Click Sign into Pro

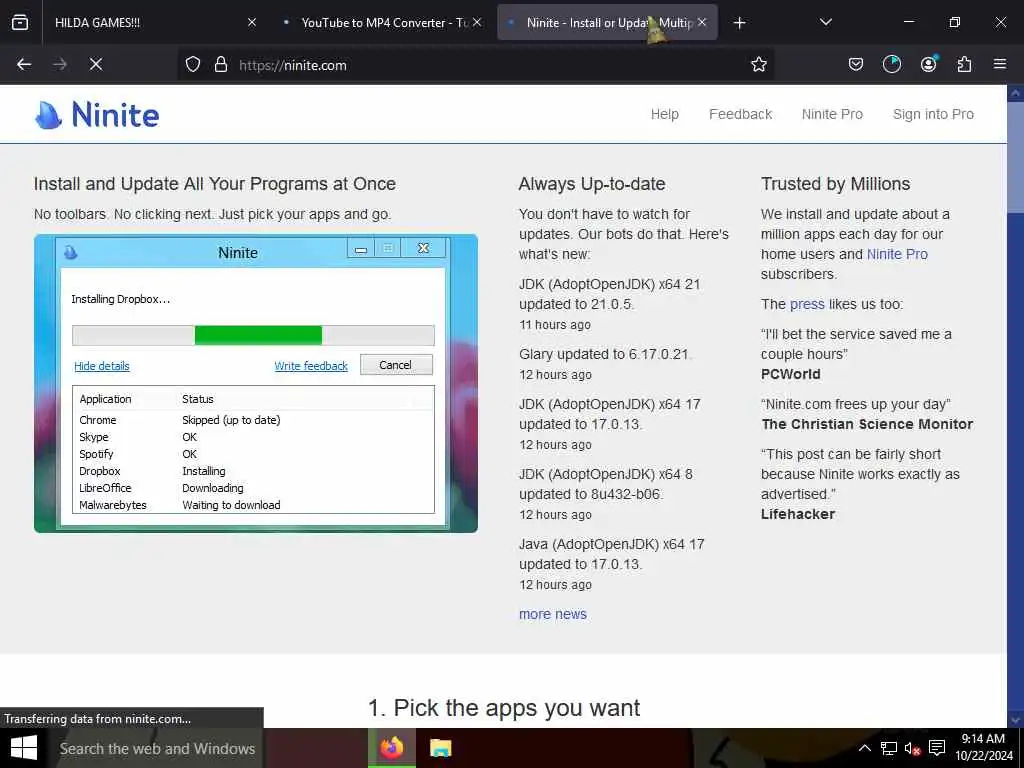coord(933,114)
